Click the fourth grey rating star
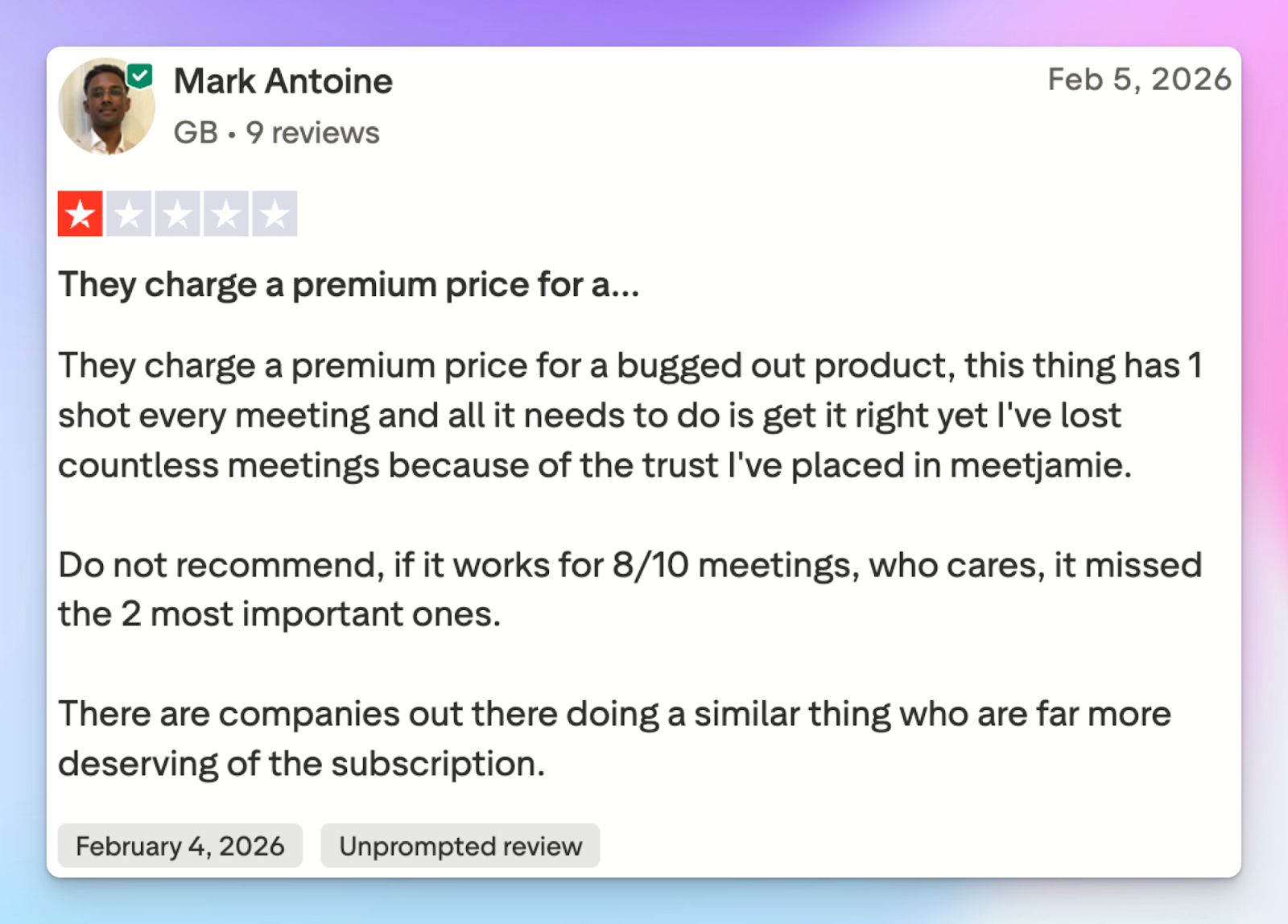Screen dimensions: 1288x924 click(x=226, y=214)
